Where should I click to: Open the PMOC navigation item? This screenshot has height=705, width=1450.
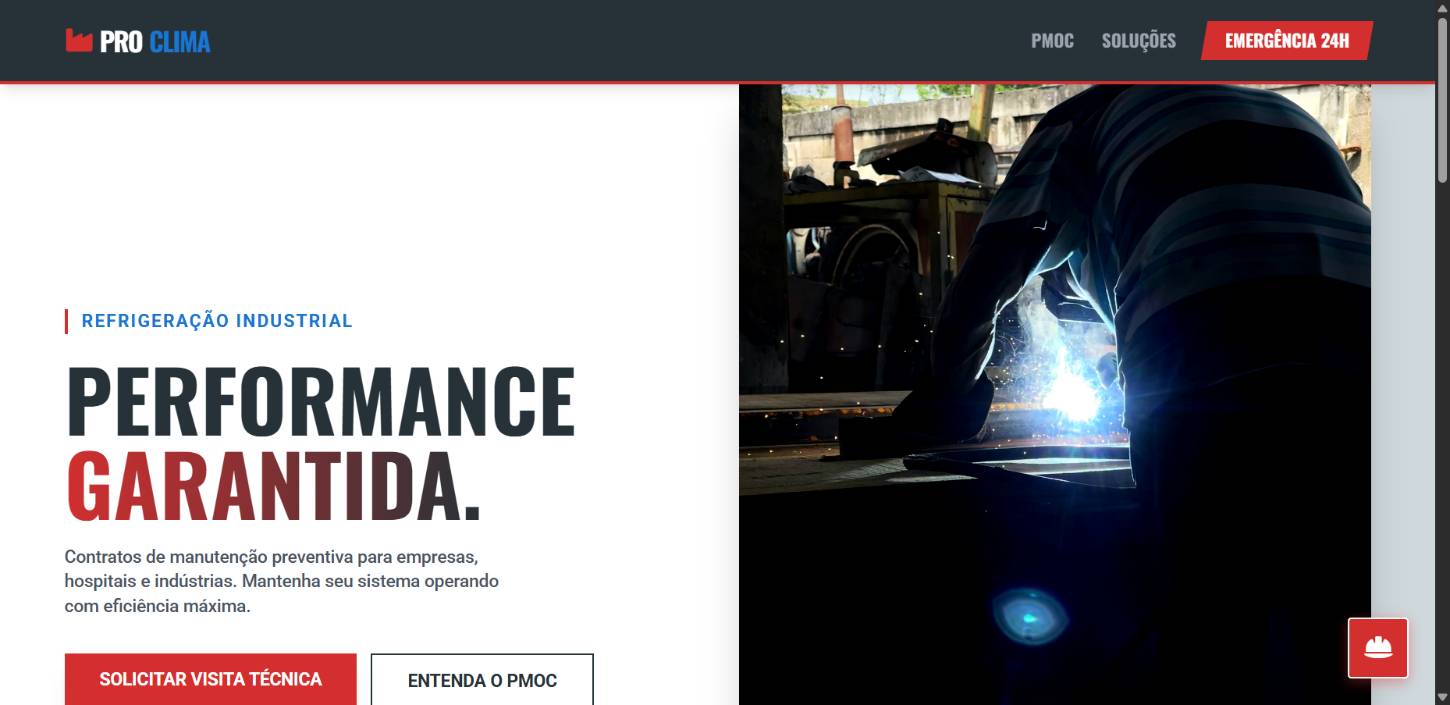click(x=1052, y=41)
